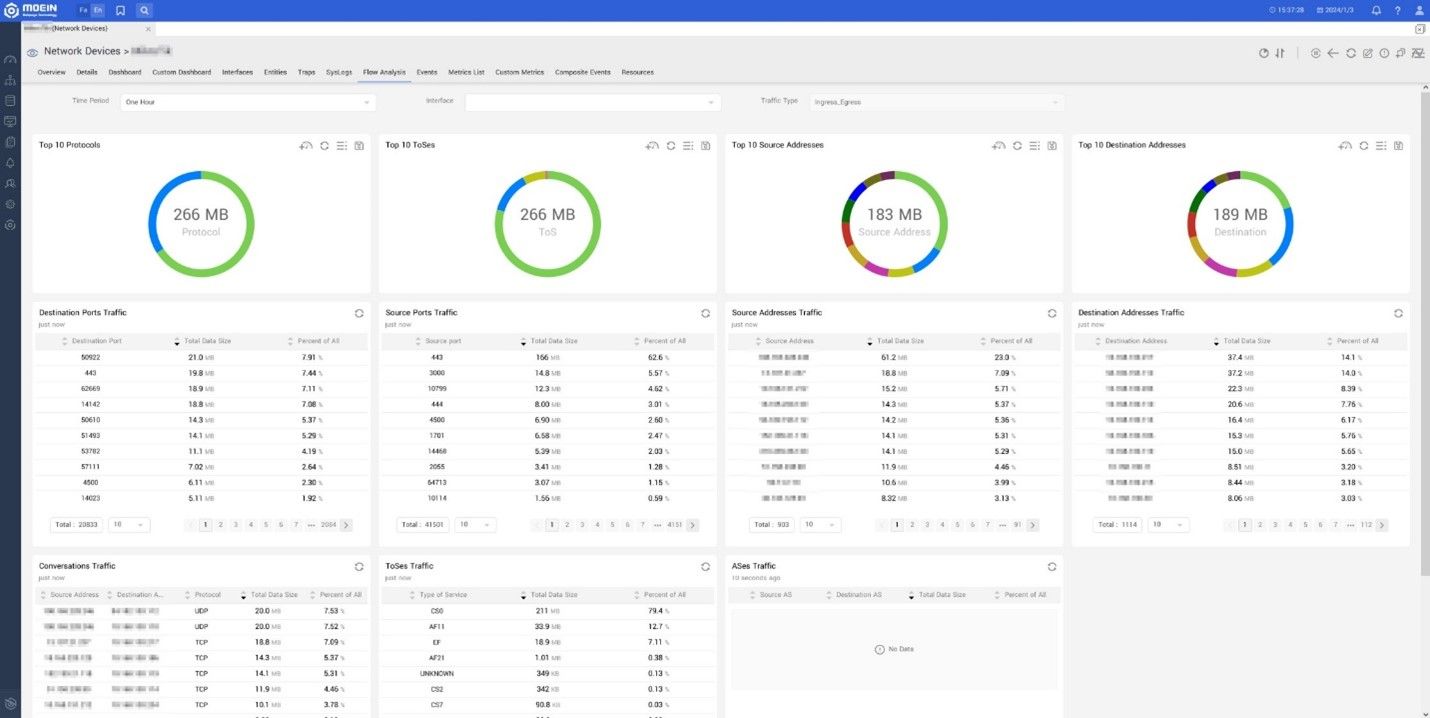Image resolution: width=1430 pixels, height=718 pixels.
Task: Refresh the ASes Traffic panel
Action: pyautogui.click(x=1052, y=566)
